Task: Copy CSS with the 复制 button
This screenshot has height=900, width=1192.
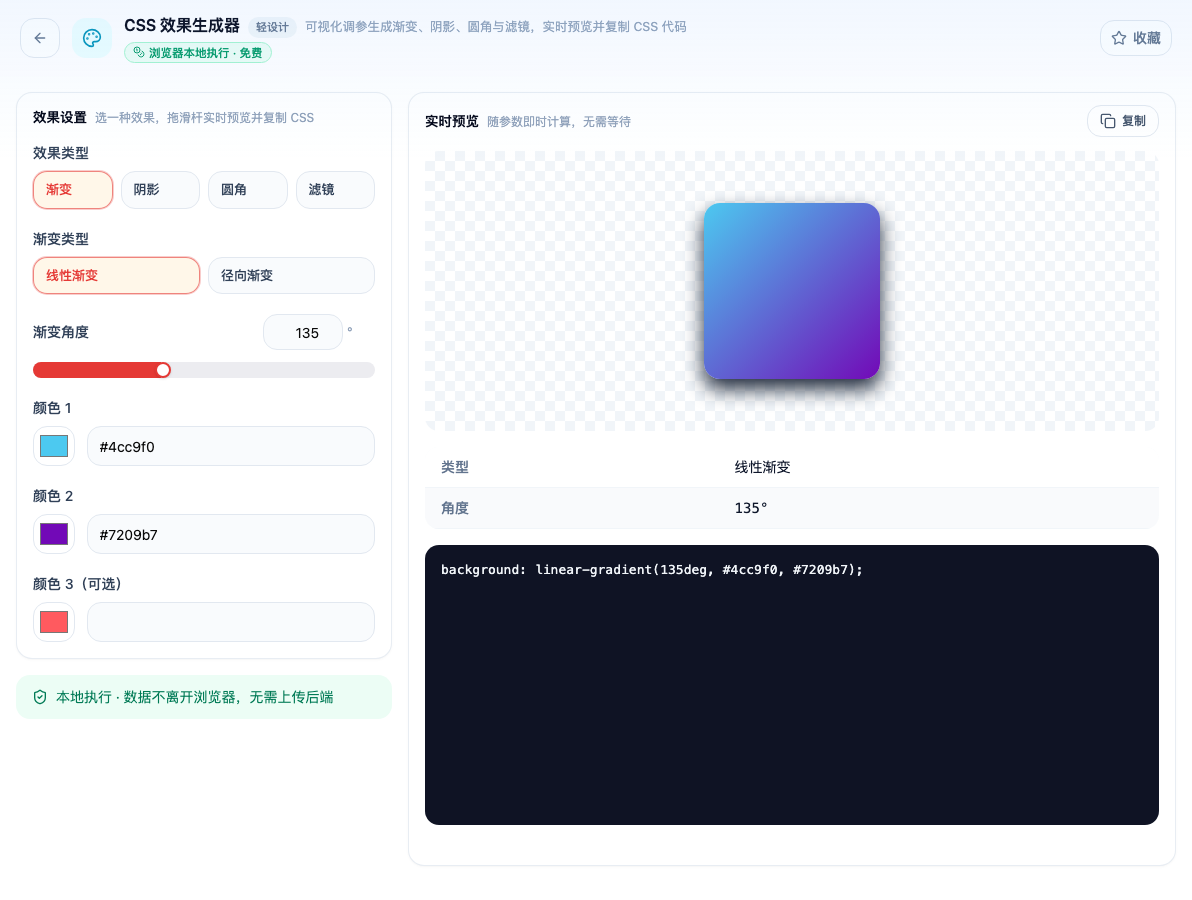Action: 1123,121
